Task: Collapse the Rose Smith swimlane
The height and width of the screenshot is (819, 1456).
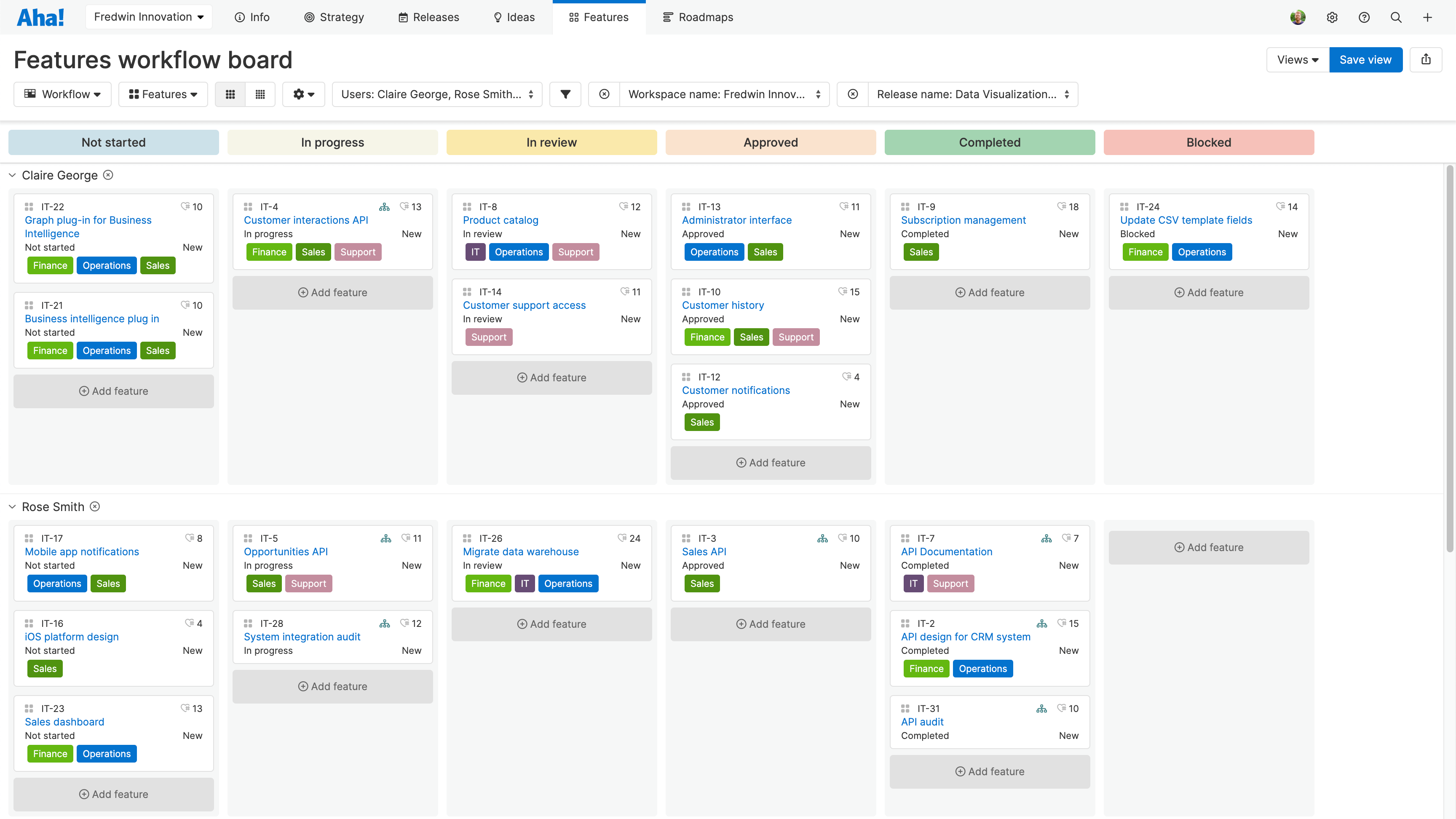Action: point(13,506)
